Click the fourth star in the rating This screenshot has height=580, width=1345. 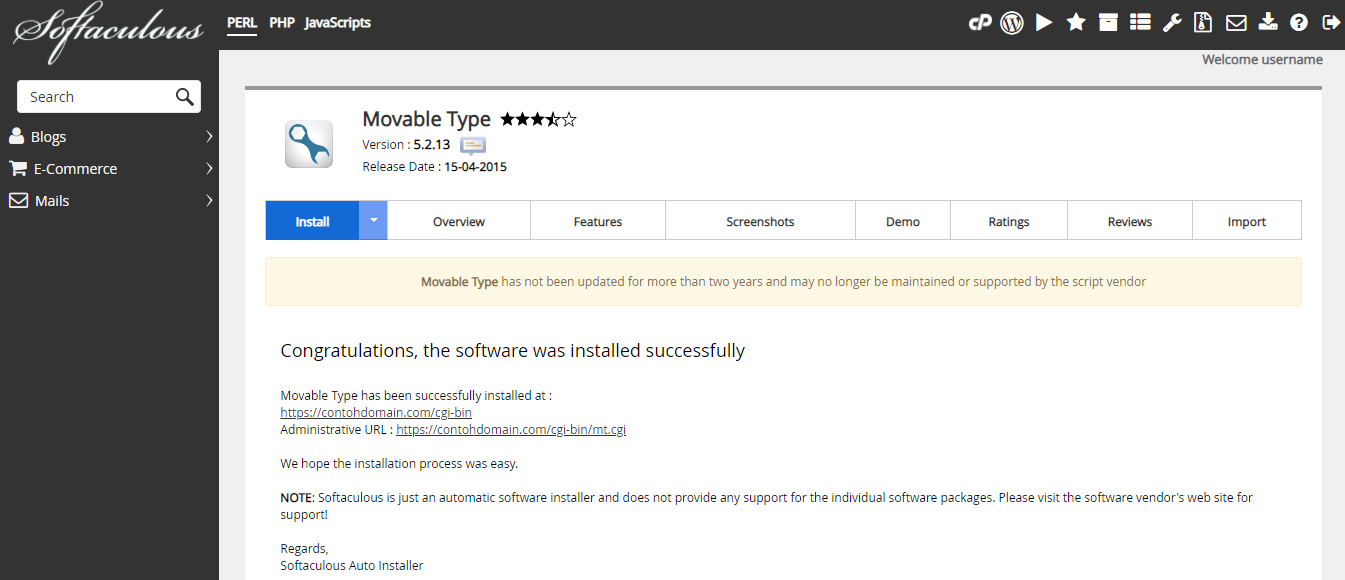554,119
